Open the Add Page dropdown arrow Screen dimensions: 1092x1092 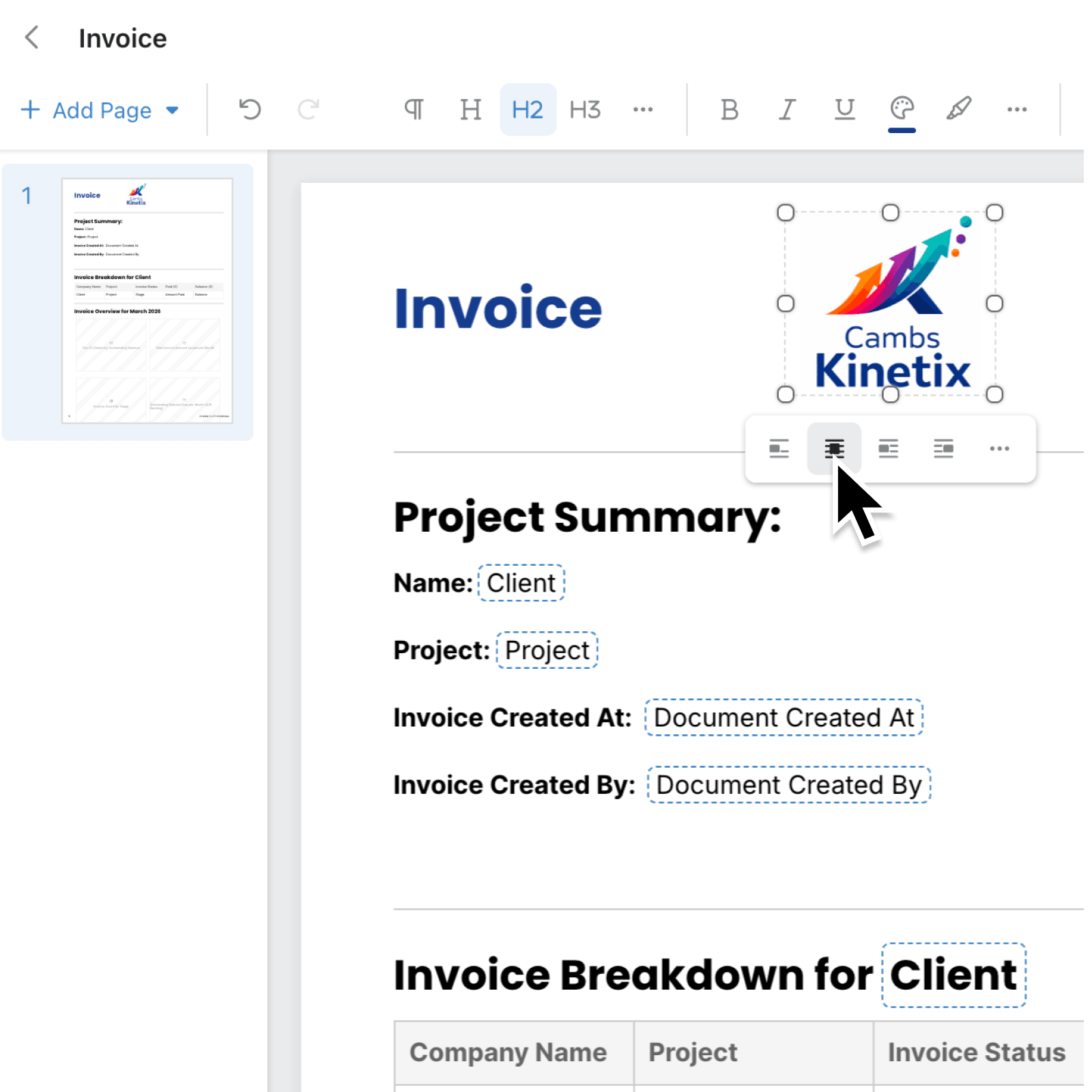(173, 110)
